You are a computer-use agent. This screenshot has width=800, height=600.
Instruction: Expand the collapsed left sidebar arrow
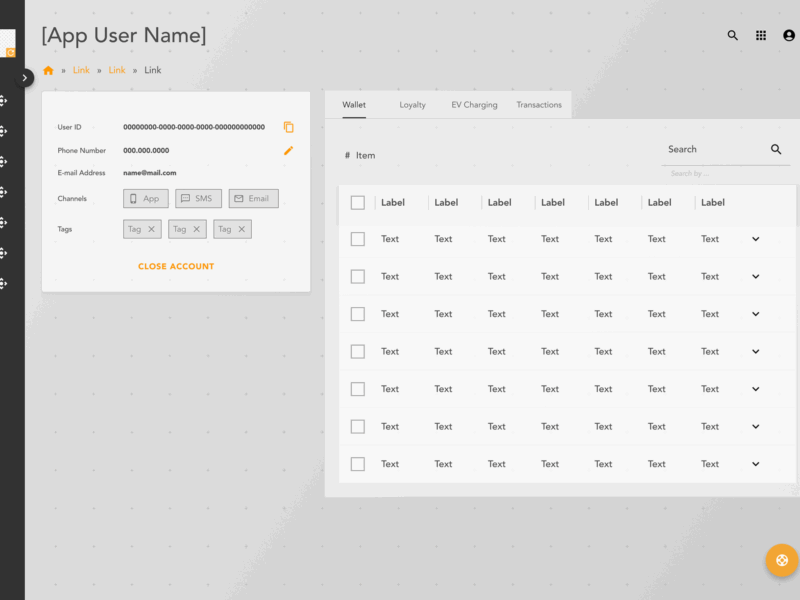(x=25, y=77)
